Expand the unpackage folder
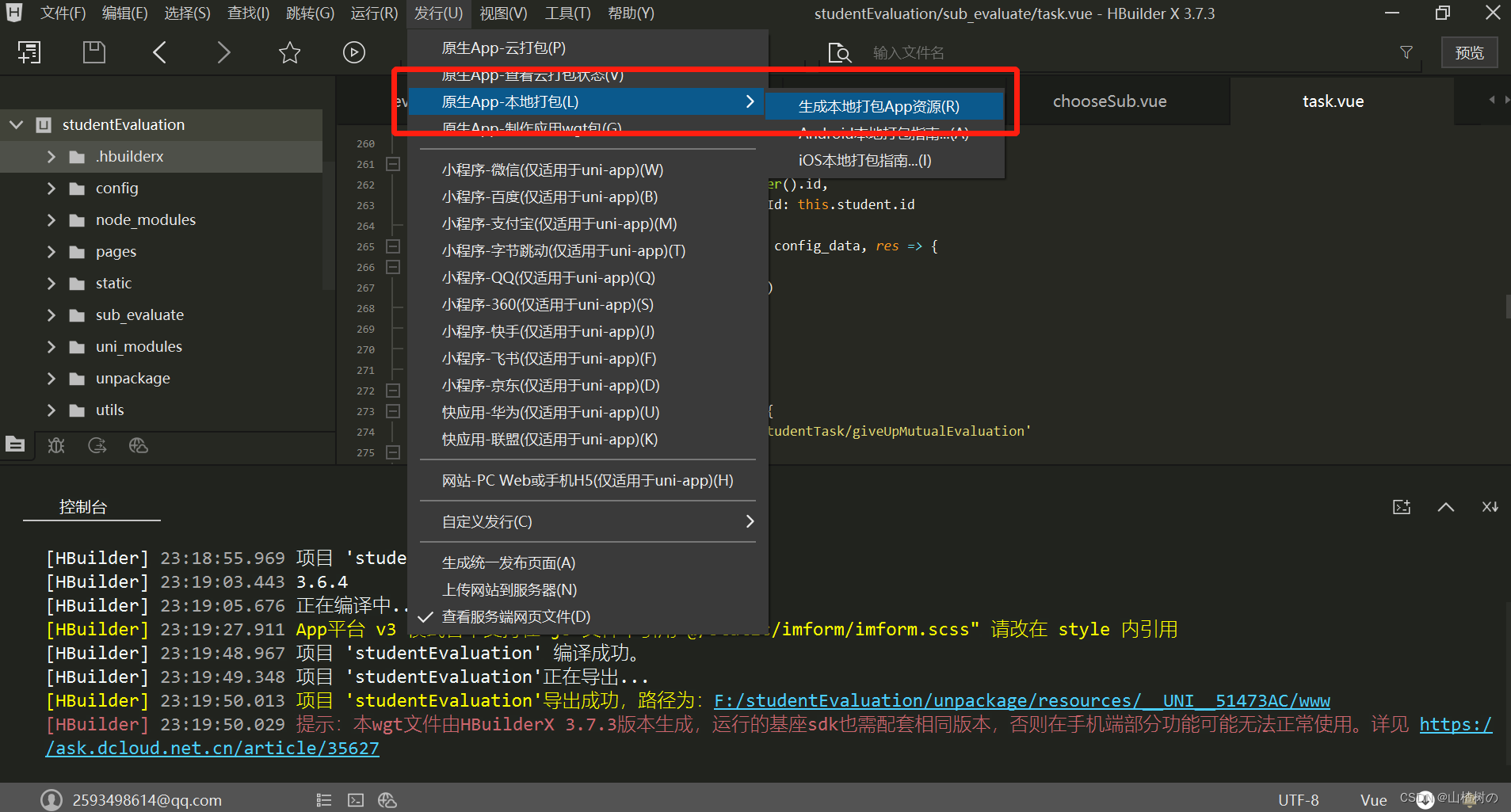1511x812 pixels. (x=52, y=379)
